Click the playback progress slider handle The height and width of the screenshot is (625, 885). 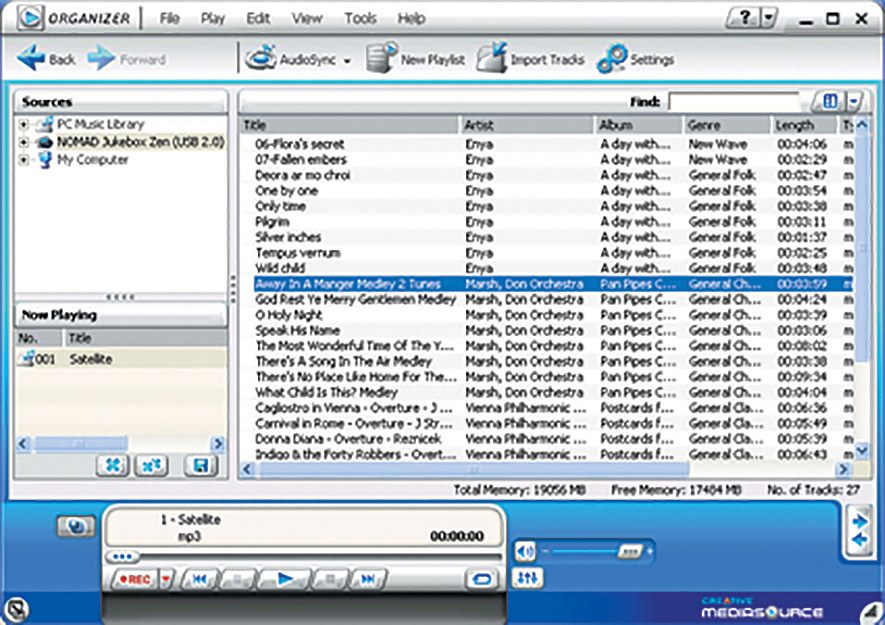click(x=122, y=557)
